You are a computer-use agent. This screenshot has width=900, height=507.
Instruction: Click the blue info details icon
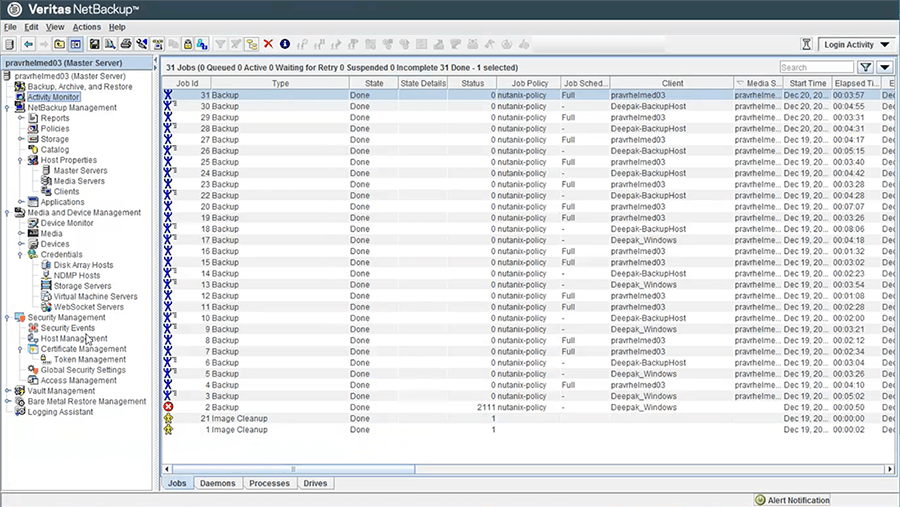pyautogui.click(x=285, y=44)
